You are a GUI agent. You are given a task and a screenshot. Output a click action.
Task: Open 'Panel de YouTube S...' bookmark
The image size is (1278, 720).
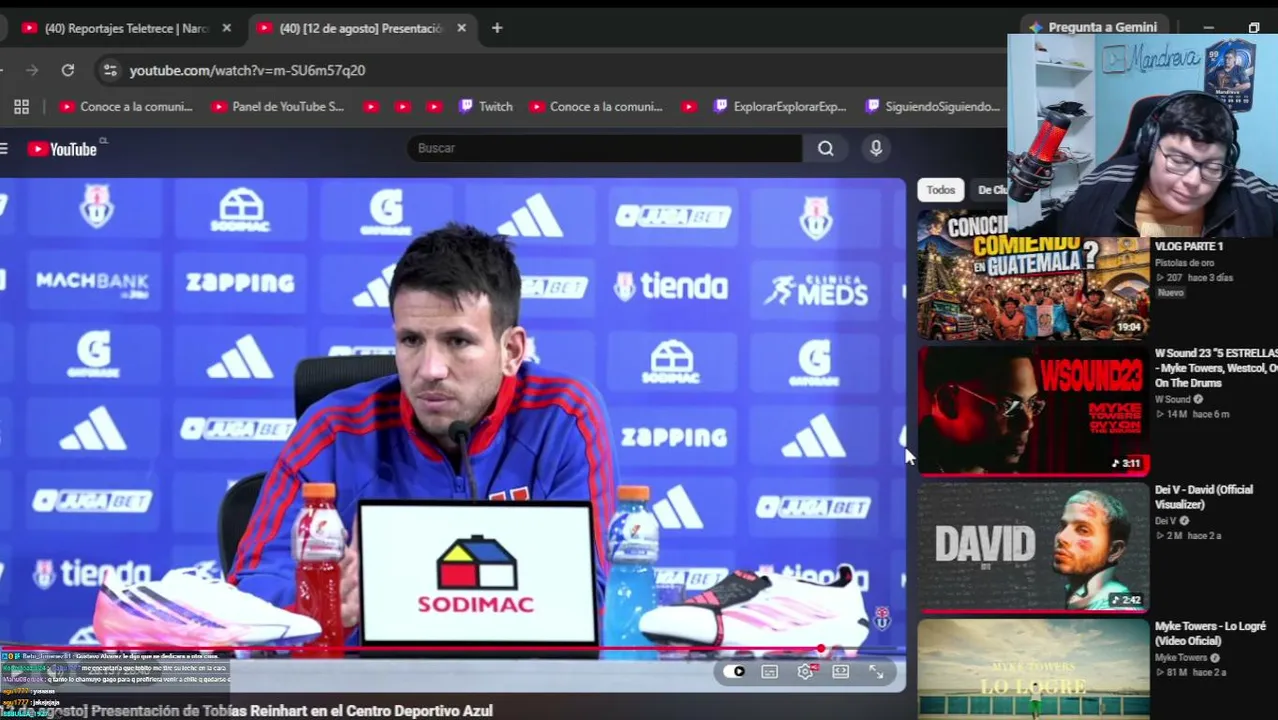pos(278,106)
